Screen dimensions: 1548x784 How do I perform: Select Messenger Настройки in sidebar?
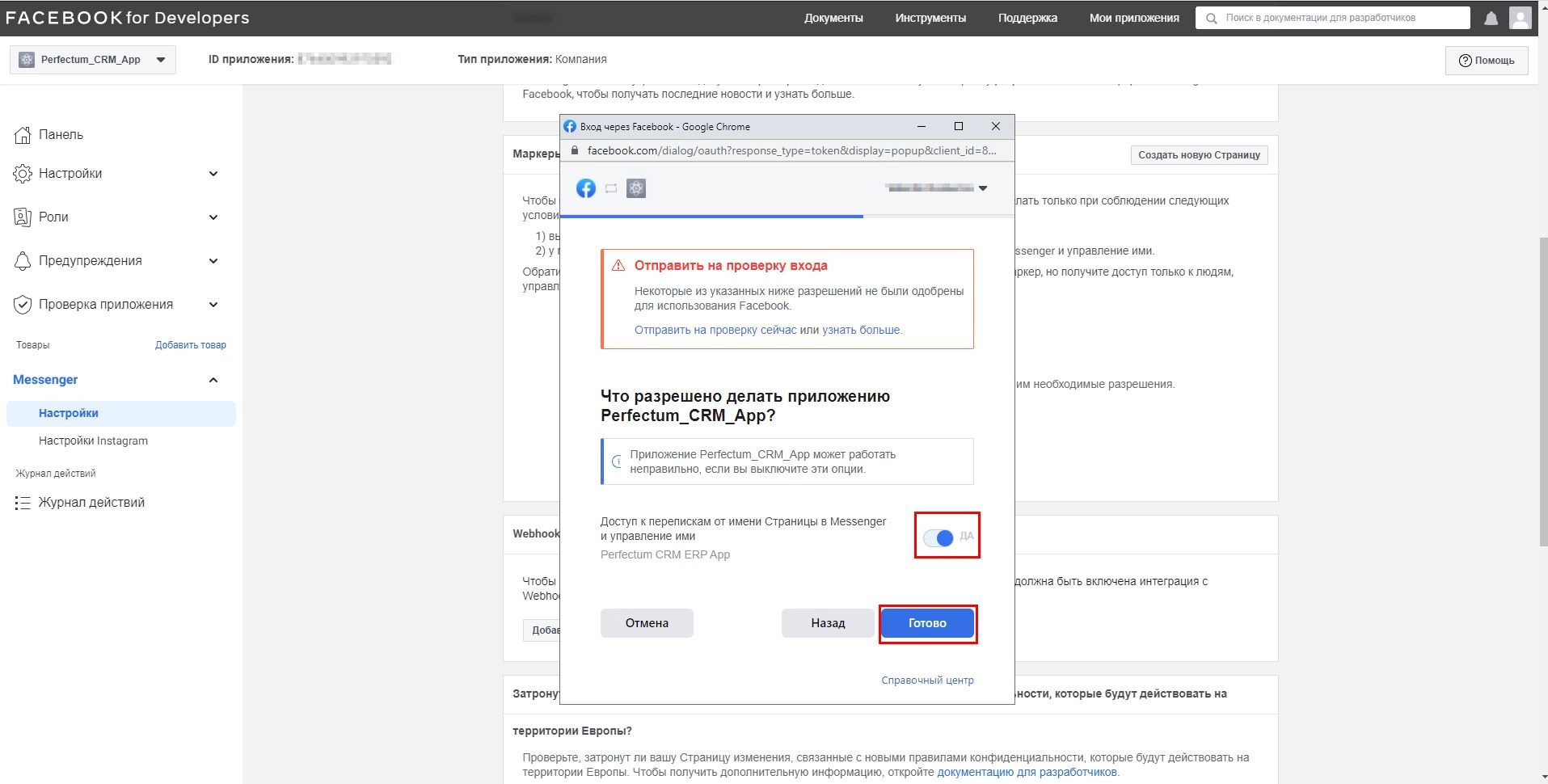(121, 413)
